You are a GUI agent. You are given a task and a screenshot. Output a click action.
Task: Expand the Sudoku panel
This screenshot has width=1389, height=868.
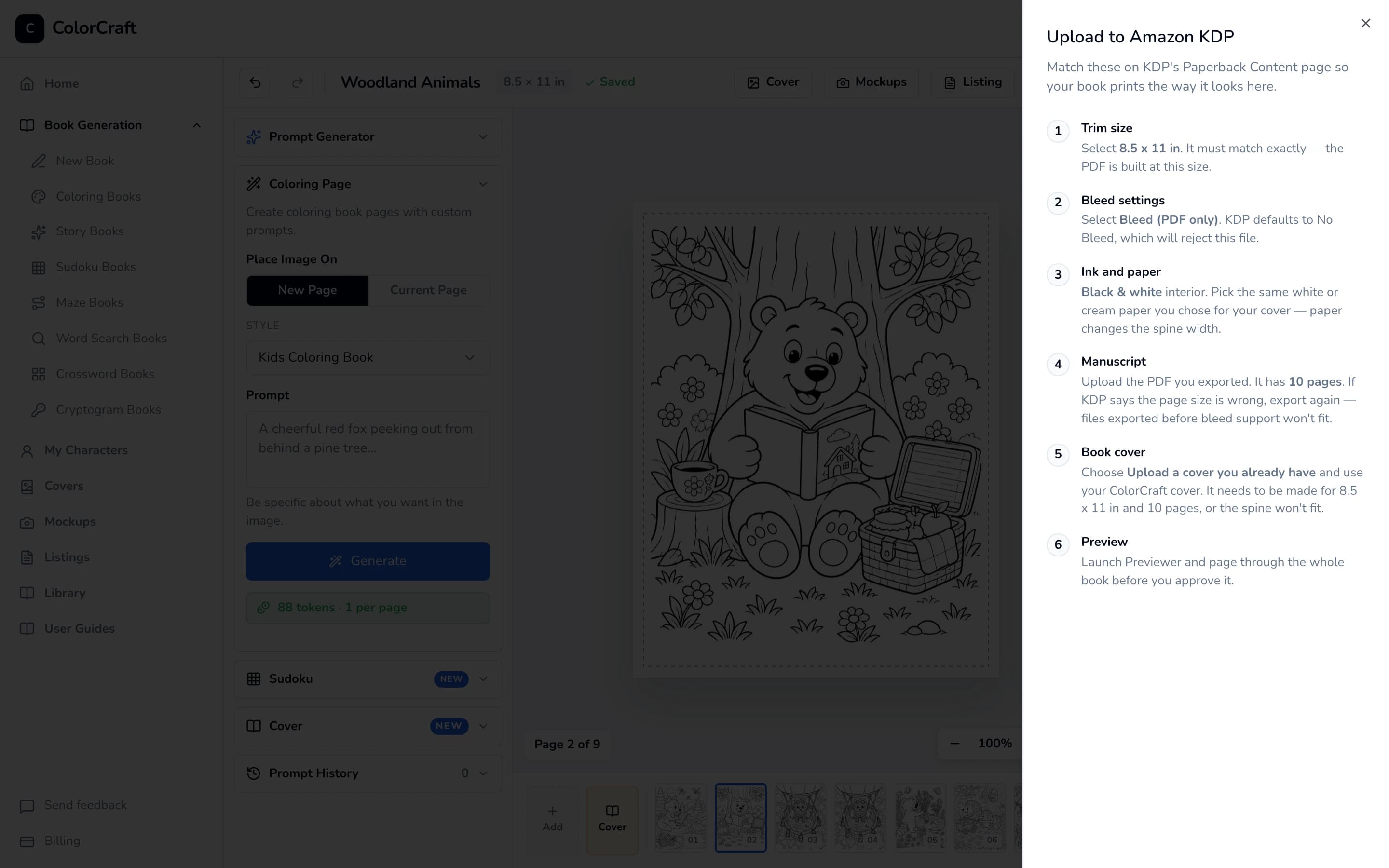click(x=368, y=679)
